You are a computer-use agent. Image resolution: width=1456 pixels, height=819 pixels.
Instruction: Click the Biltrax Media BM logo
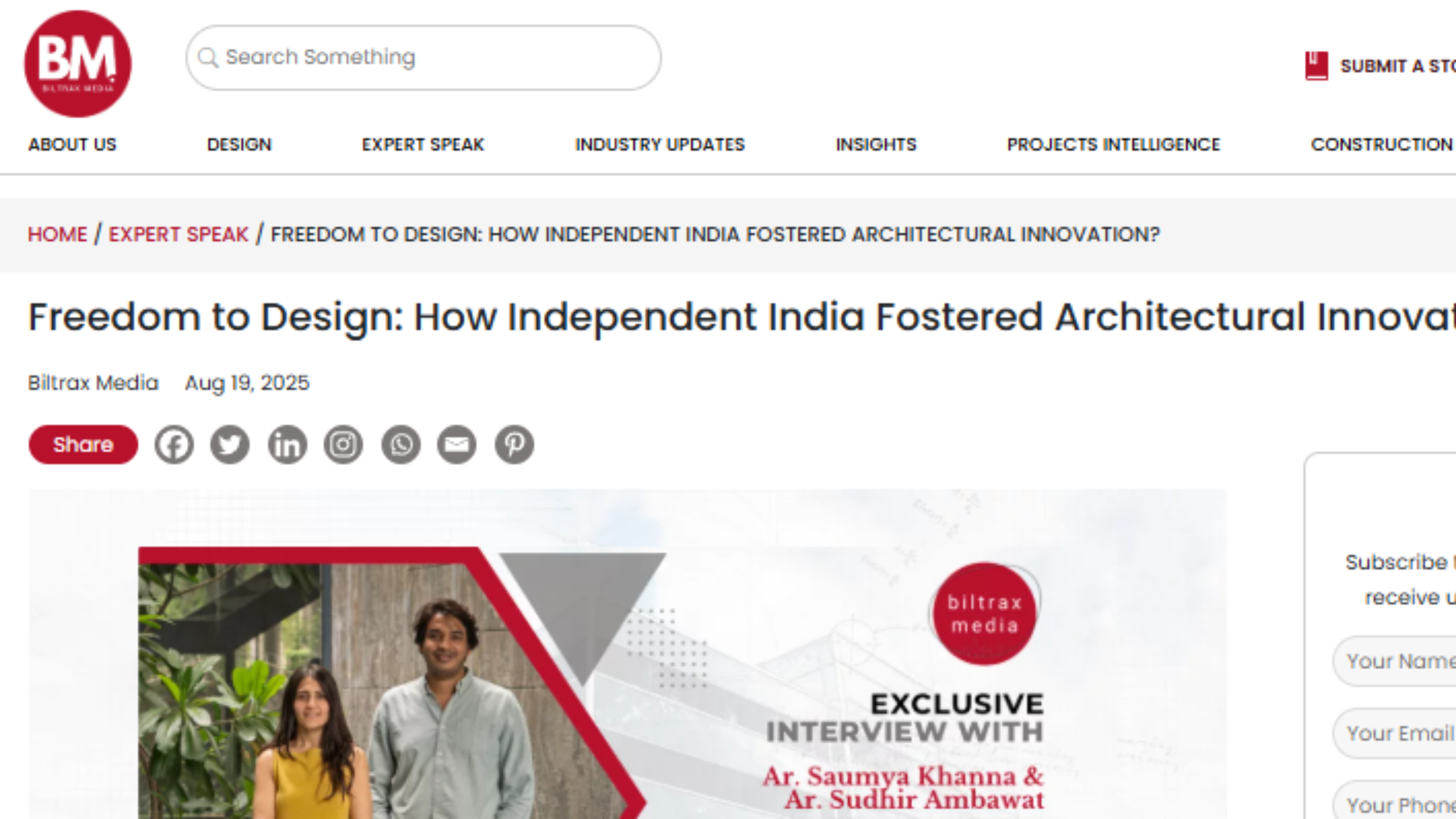78,64
